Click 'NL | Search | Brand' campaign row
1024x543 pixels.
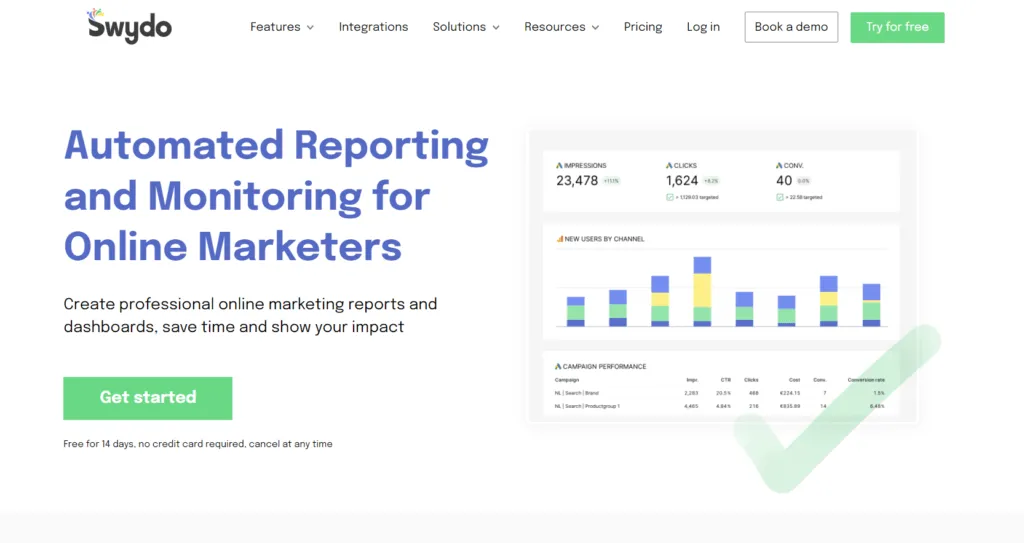720,393
